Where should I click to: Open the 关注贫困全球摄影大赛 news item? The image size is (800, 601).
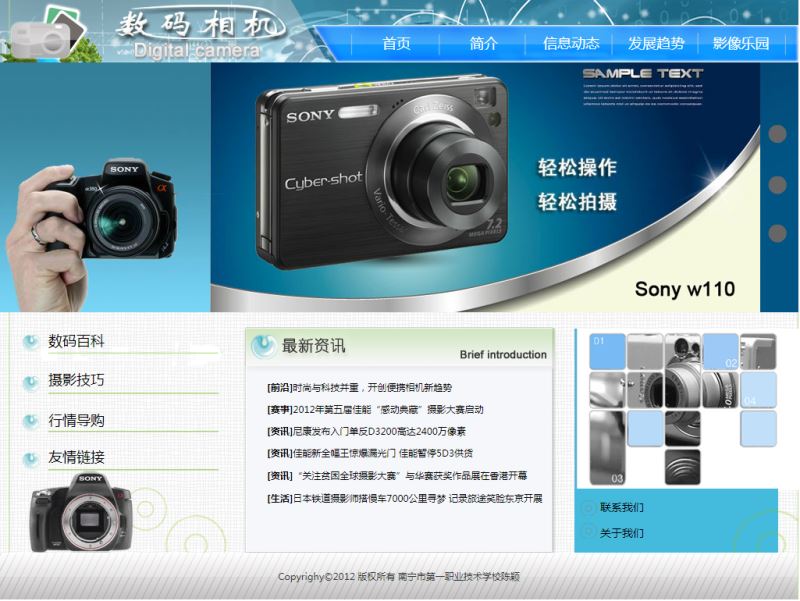pyautogui.click(x=397, y=476)
